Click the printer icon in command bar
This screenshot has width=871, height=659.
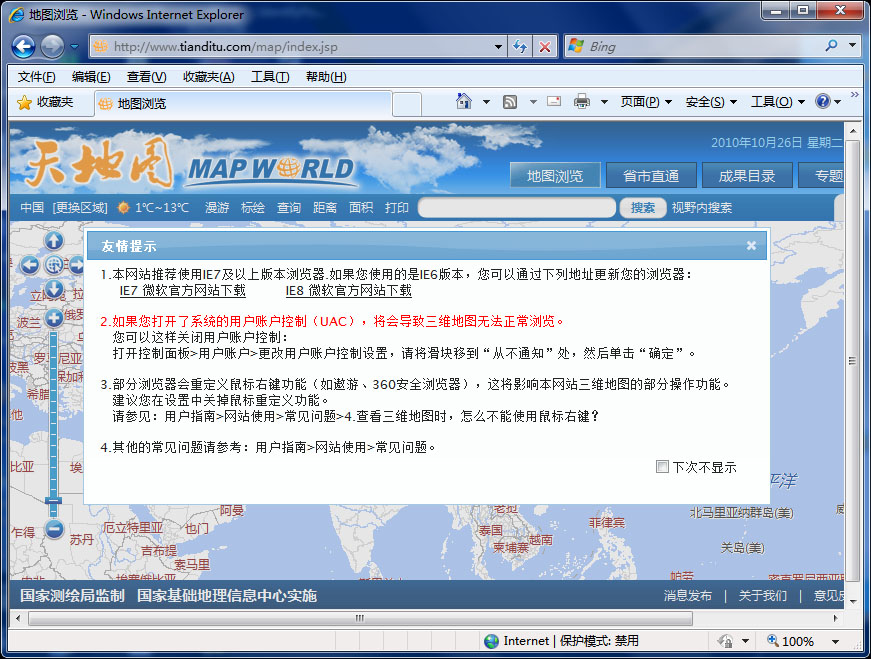pyautogui.click(x=582, y=101)
